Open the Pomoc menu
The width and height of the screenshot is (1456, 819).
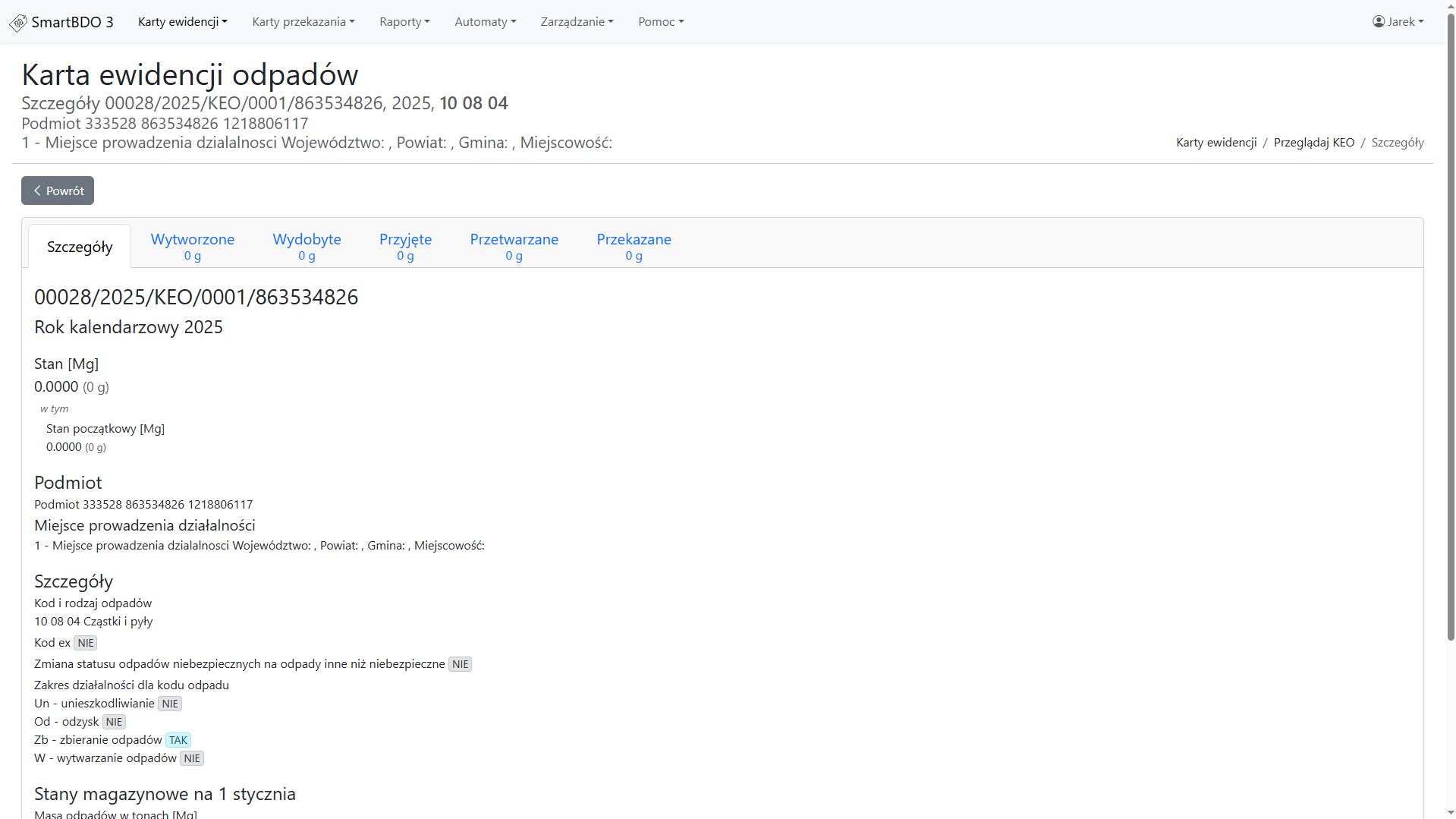point(660,21)
